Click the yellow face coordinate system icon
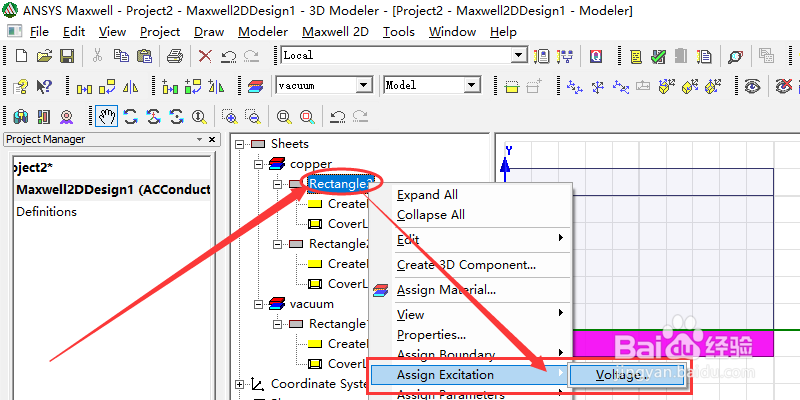This screenshot has width=800, height=400. point(666,87)
